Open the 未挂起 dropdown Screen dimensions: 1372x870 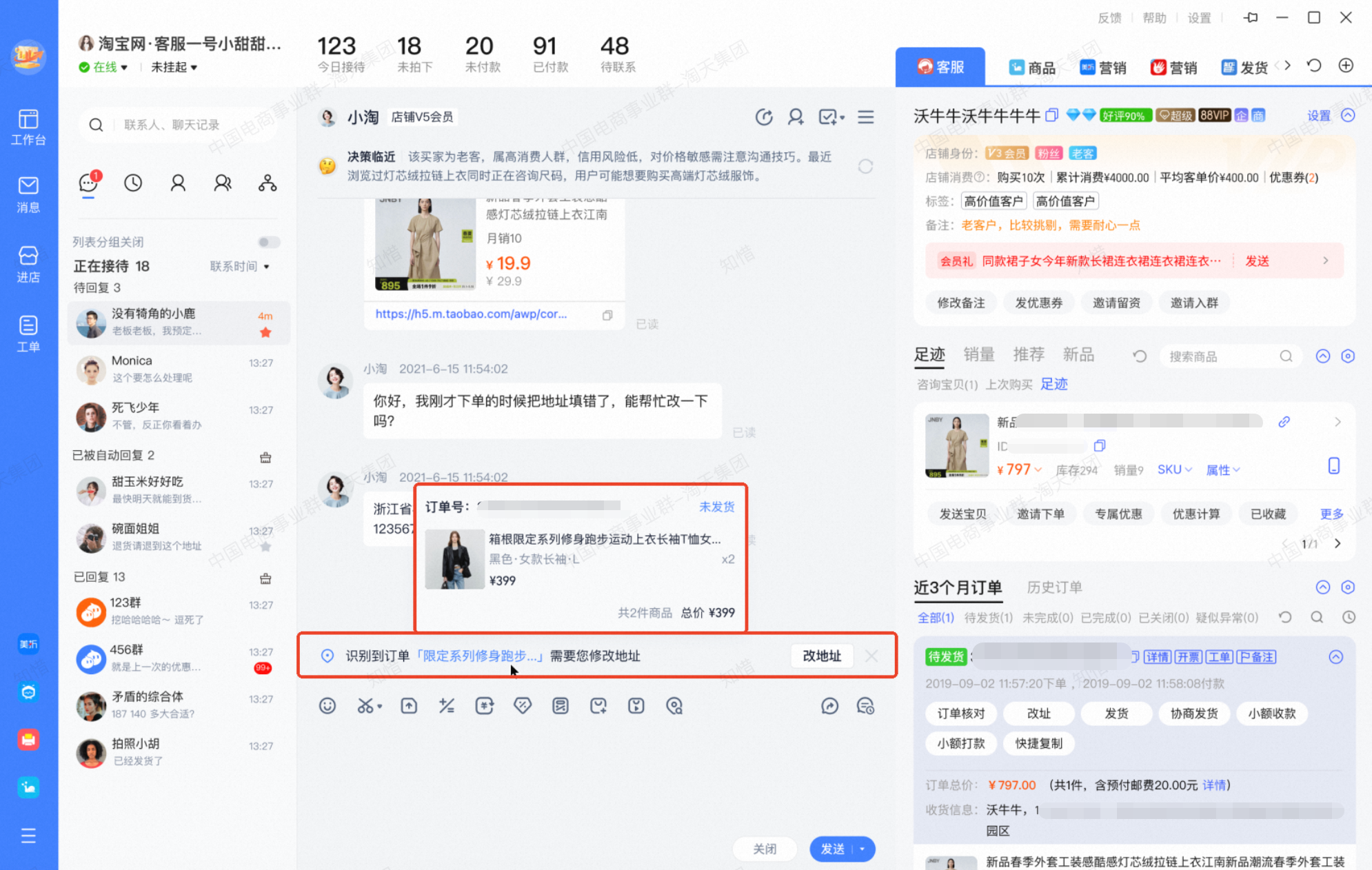(174, 67)
